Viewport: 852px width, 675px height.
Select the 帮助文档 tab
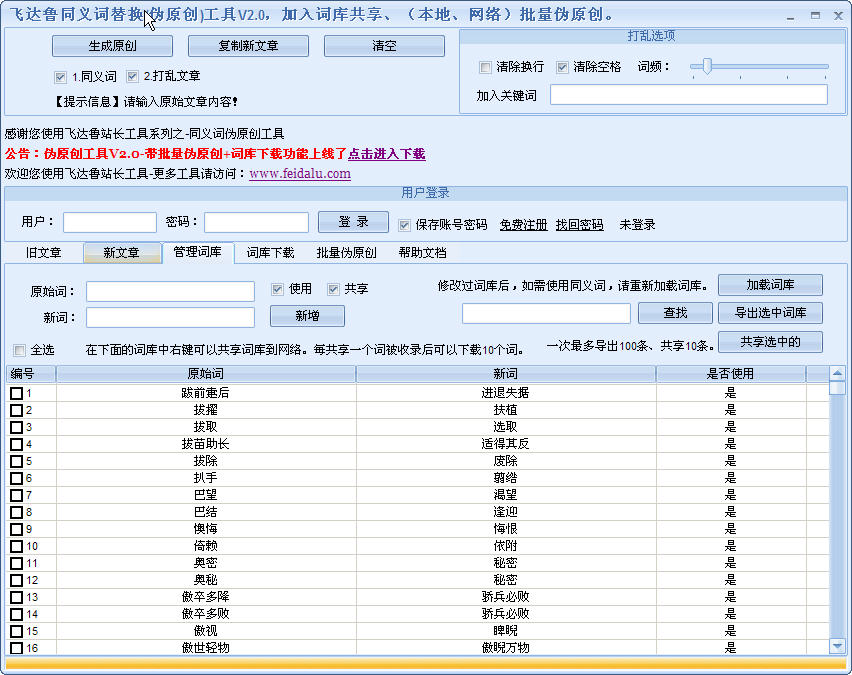coord(422,253)
